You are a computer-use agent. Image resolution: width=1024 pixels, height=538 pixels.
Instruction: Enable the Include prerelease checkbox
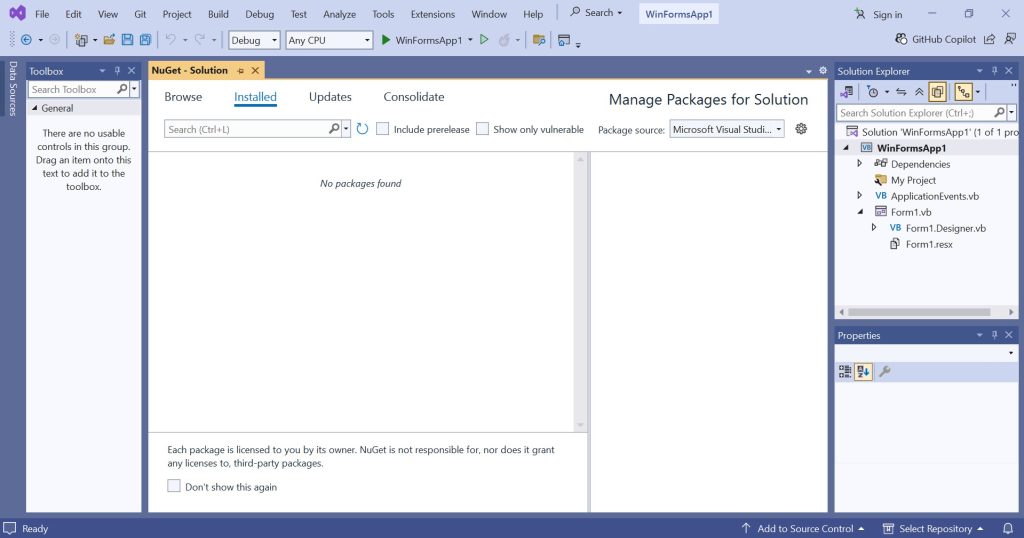[383, 129]
